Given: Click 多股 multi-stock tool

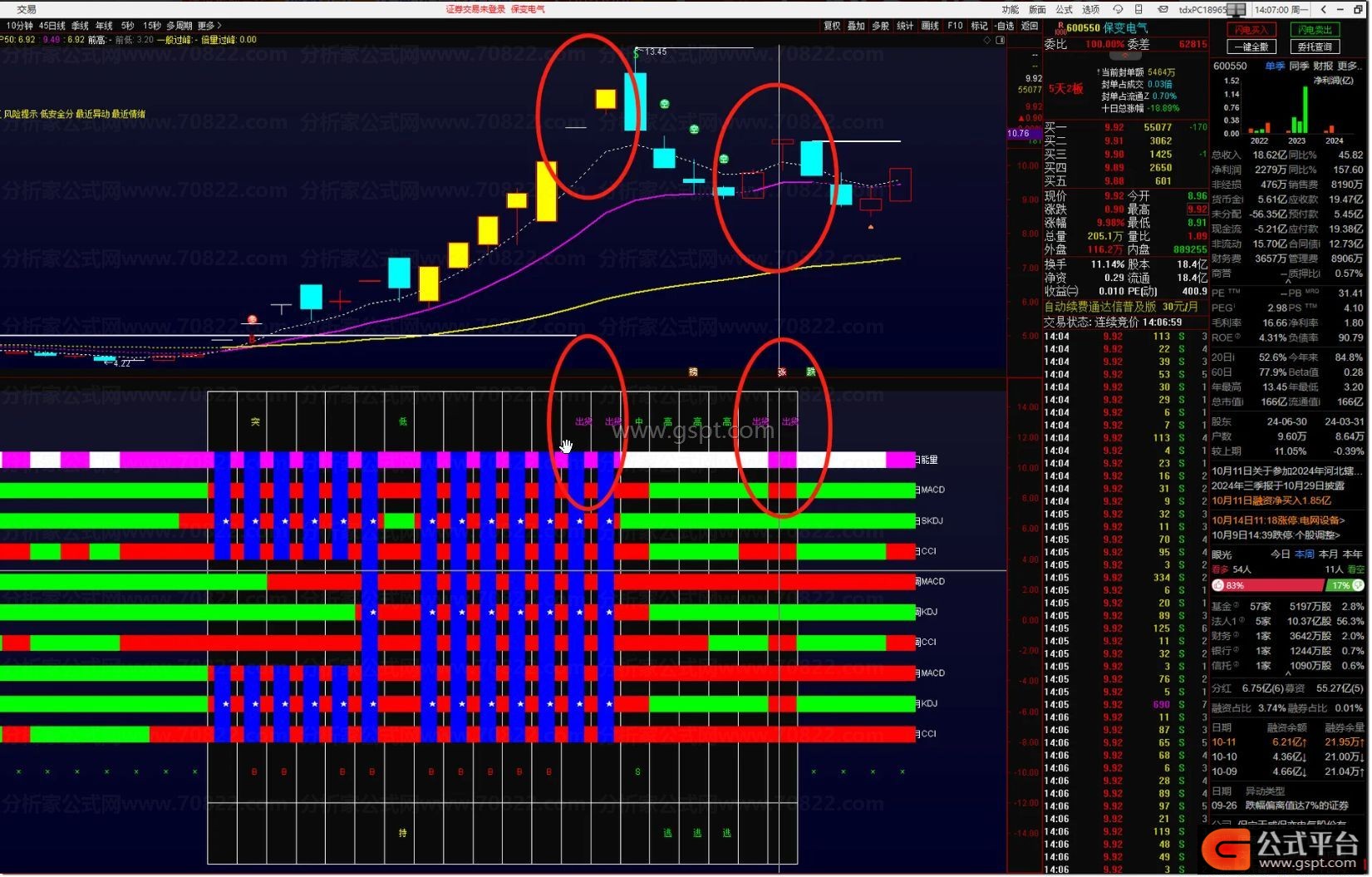Looking at the screenshot, I should 881,26.
